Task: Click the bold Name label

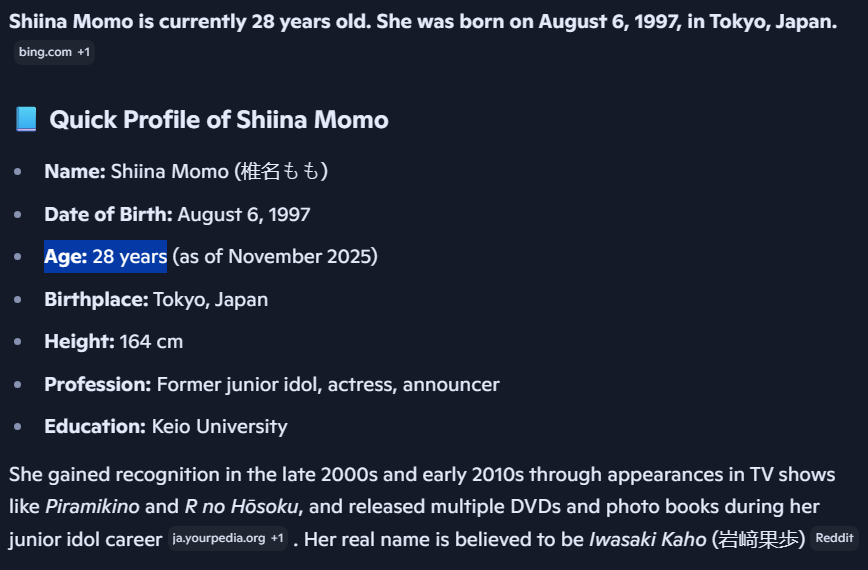Action: click(75, 172)
